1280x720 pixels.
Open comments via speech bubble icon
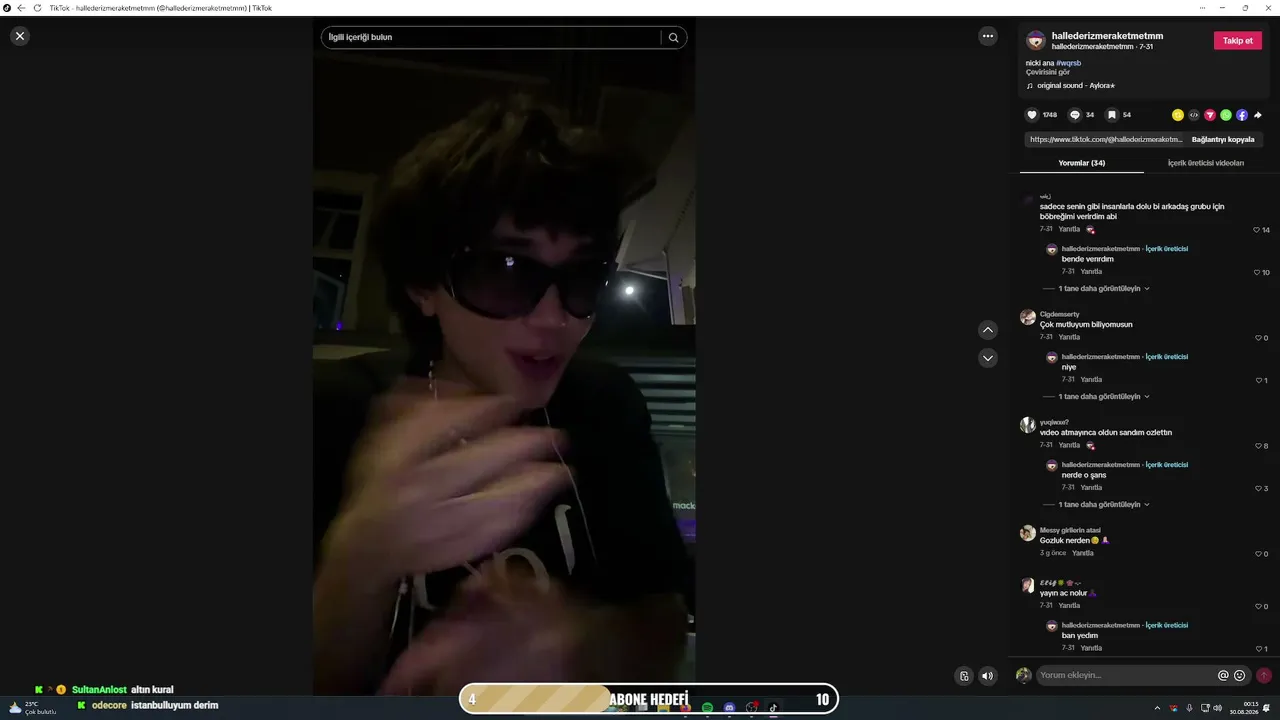pos(1075,115)
